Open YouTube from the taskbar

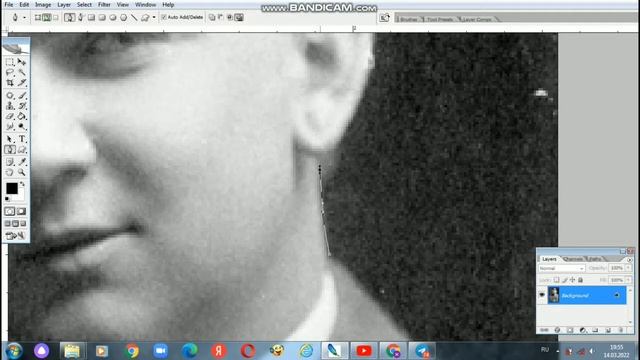364,351
